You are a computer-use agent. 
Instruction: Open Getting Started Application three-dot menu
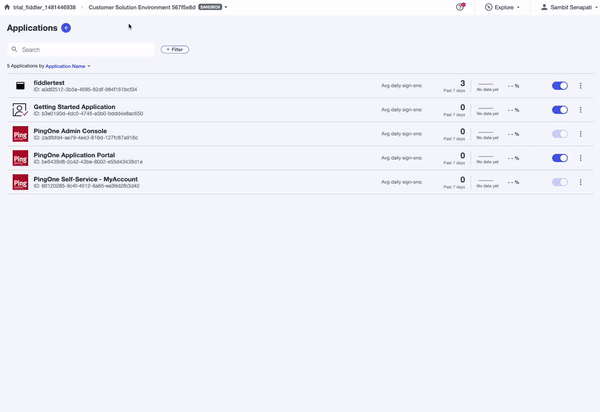coord(580,110)
